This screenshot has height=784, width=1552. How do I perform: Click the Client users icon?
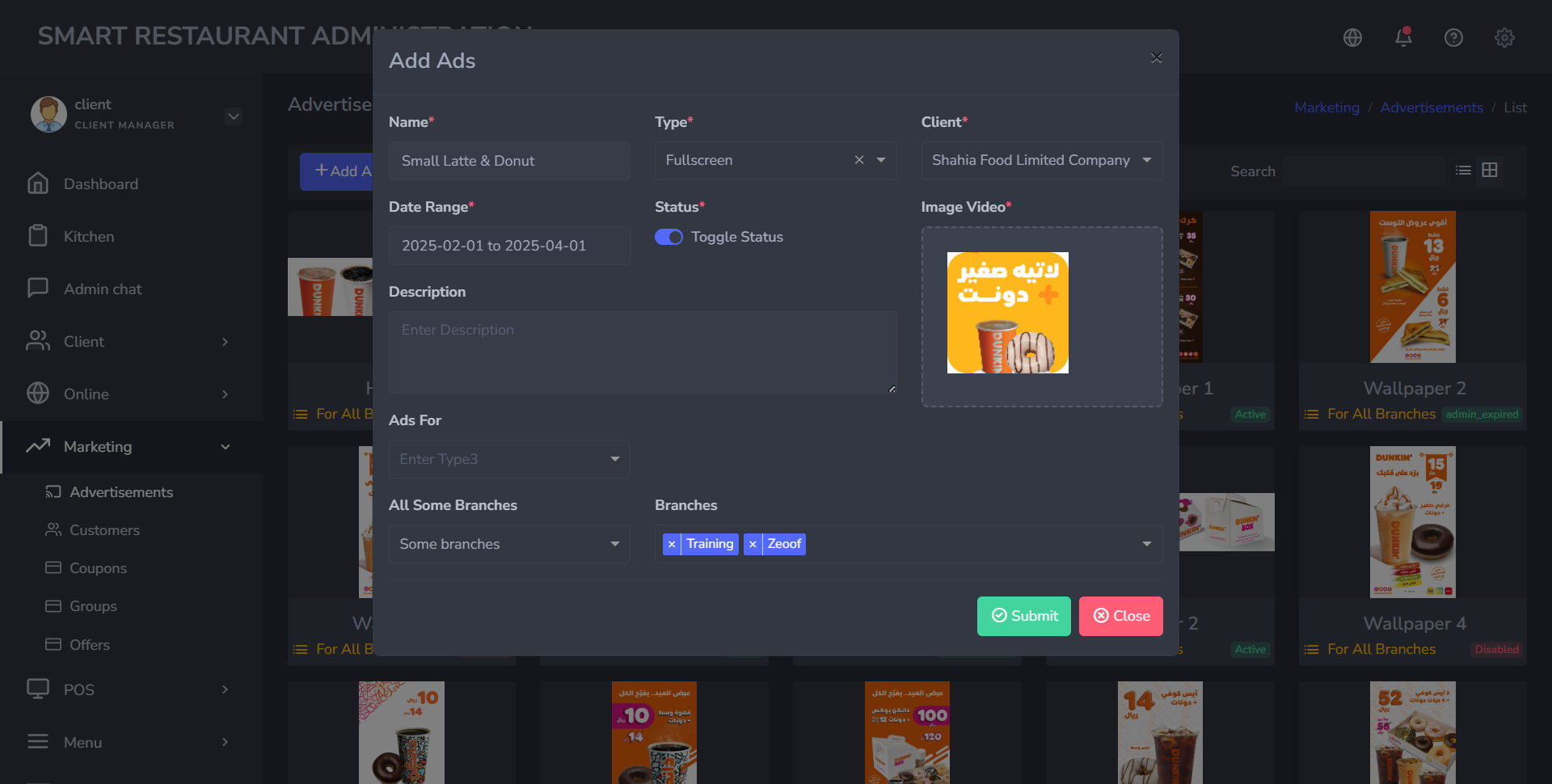[x=38, y=341]
